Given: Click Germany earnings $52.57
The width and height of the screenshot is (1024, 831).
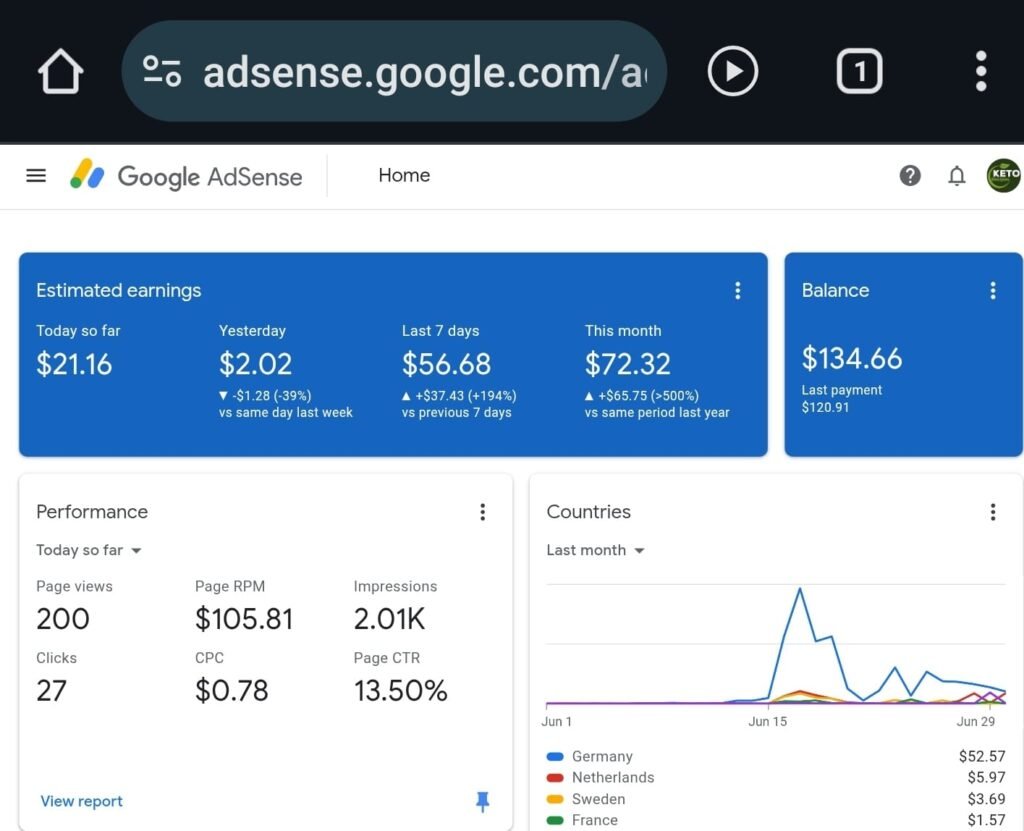Looking at the screenshot, I should tap(982, 757).
